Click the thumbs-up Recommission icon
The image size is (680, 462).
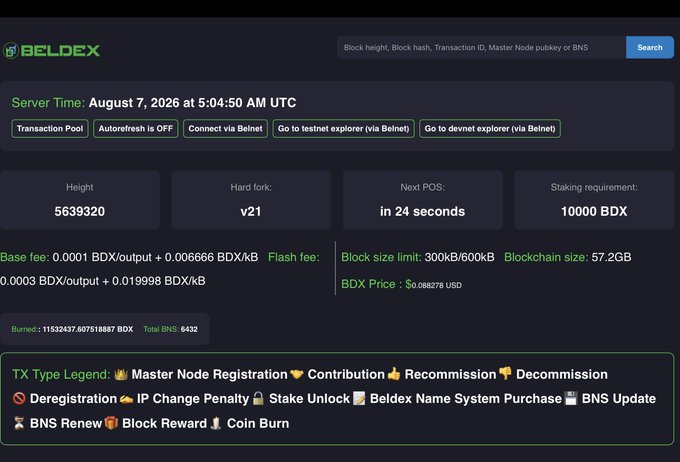394,374
